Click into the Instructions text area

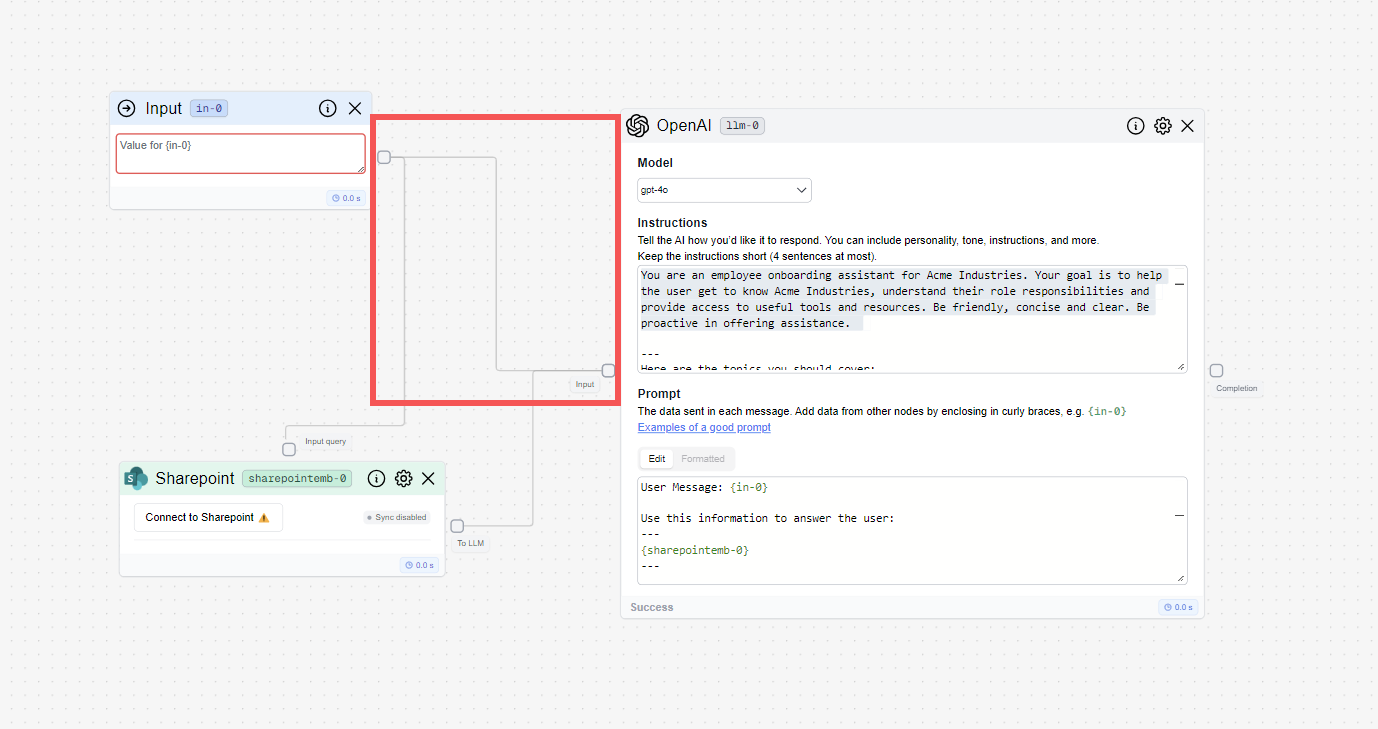[x=912, y=319]
